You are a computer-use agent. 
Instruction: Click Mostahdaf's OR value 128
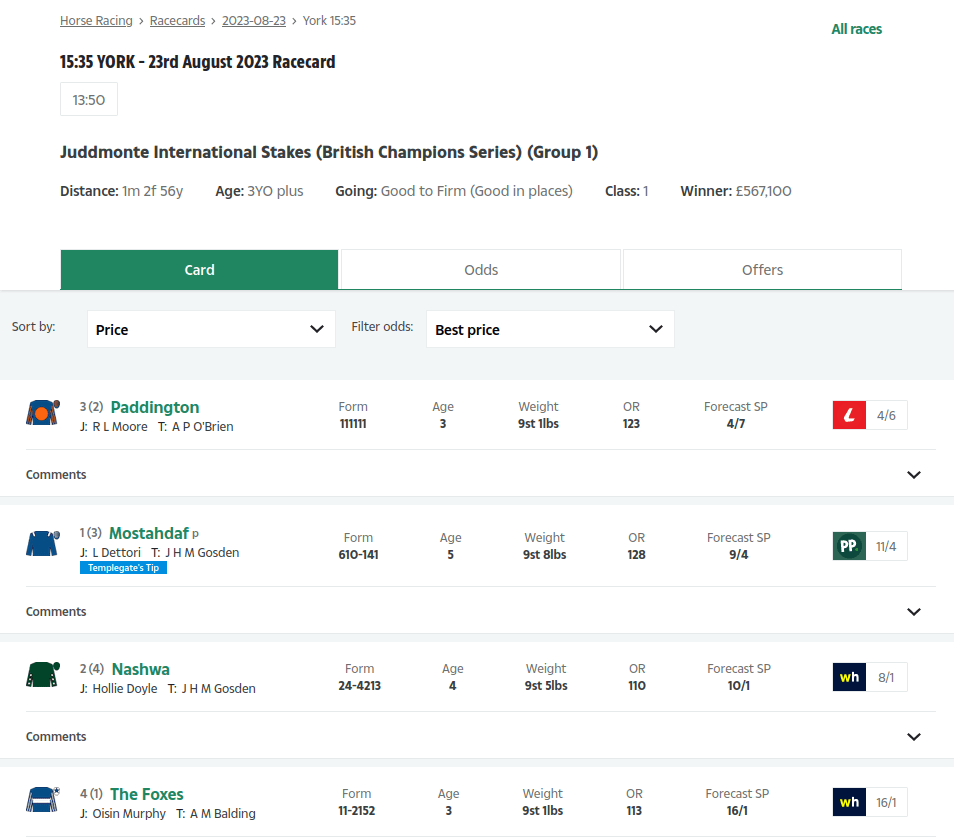[636, 554]
